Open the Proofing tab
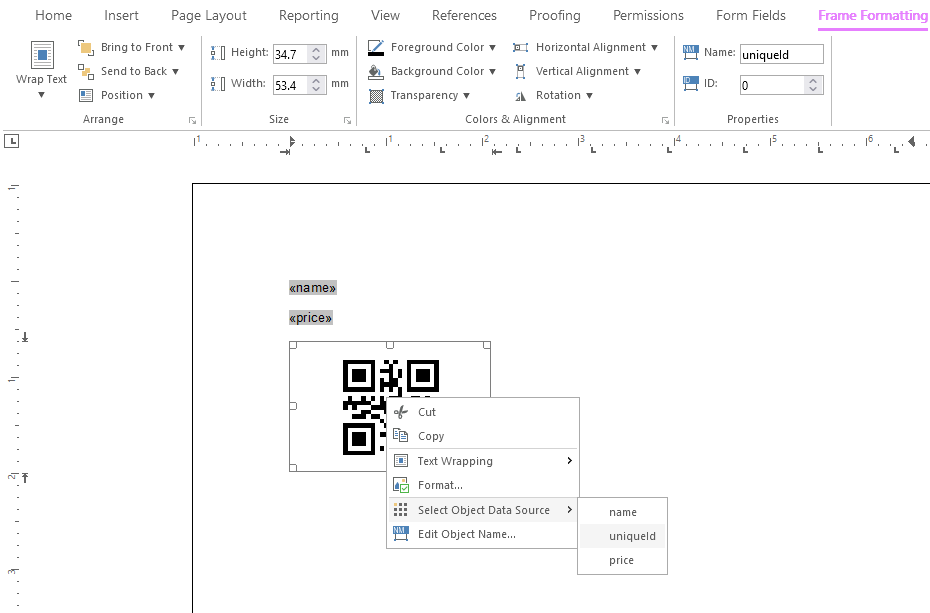This screenshot has width=930, height=613. click(555, 15)
